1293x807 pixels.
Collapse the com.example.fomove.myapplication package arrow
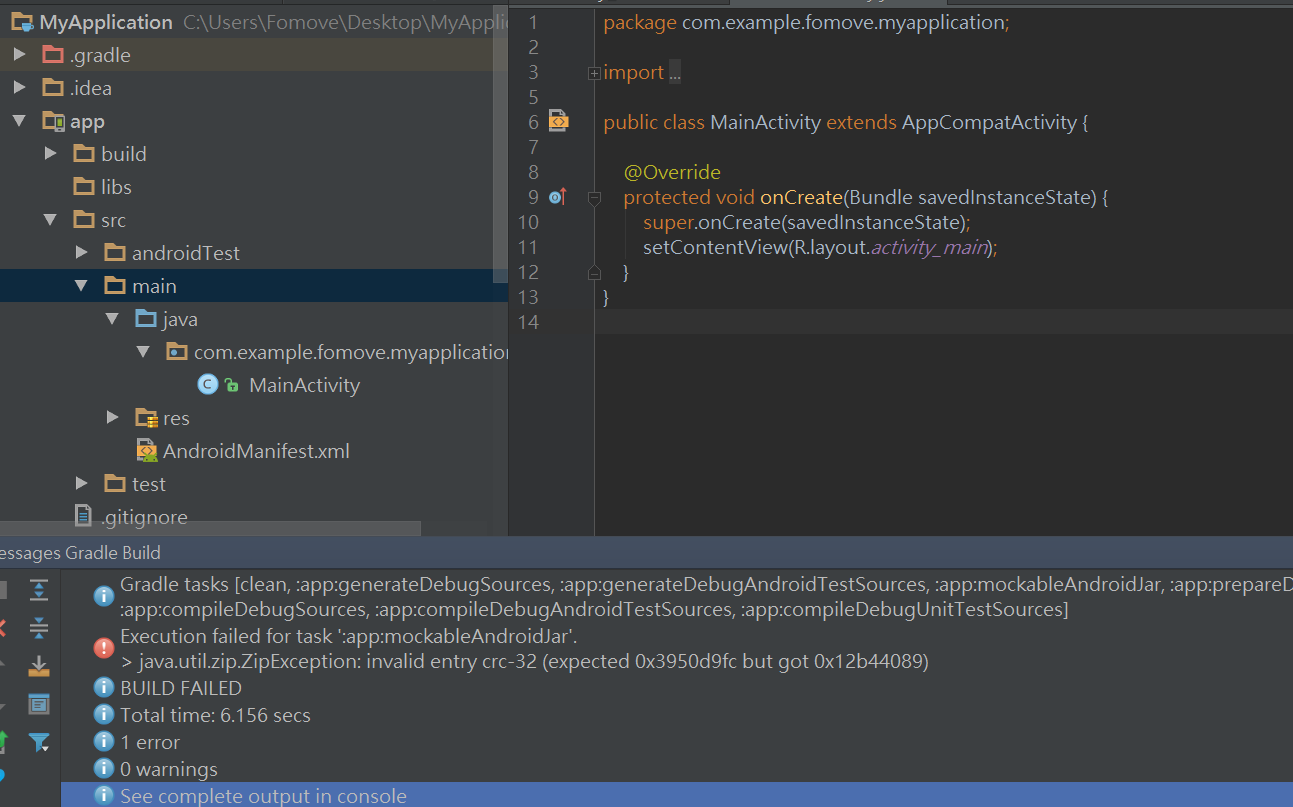(143, 352)
